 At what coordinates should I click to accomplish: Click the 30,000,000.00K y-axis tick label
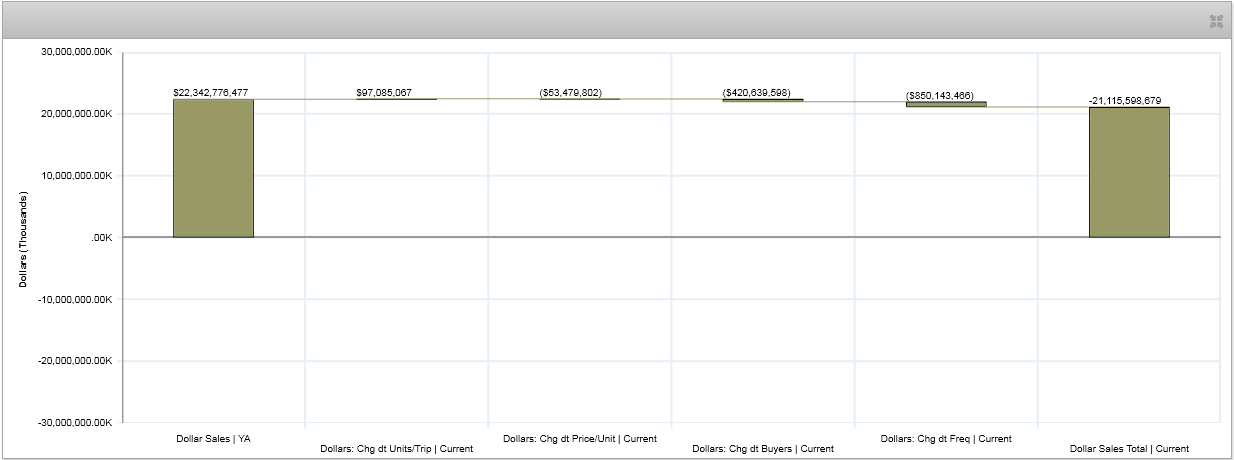pos(76,52)
